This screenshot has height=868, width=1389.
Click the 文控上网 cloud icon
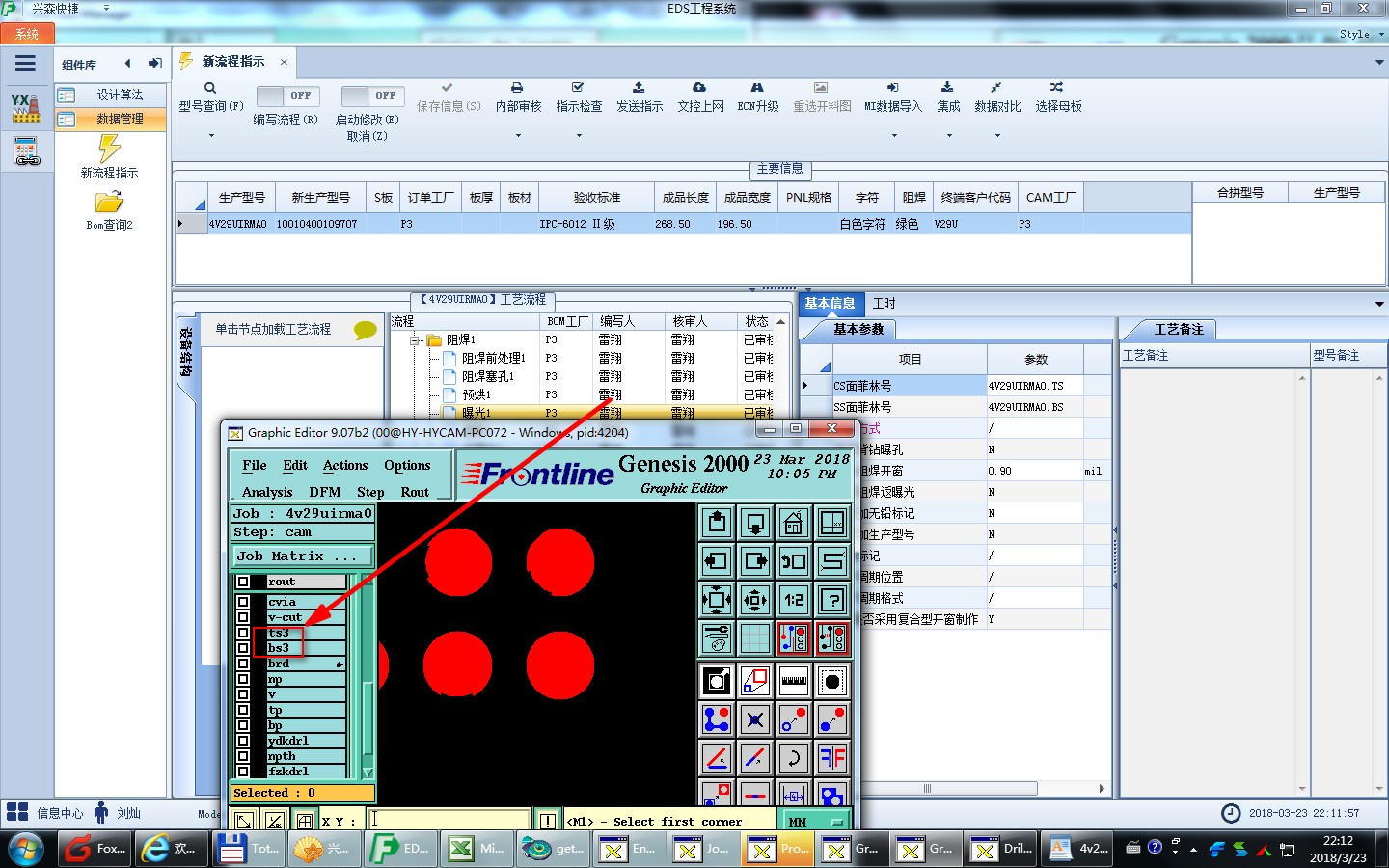699,87
